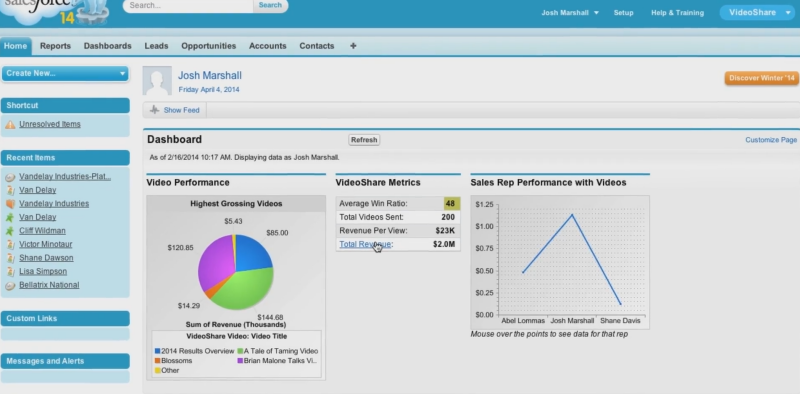800x394 pixels.
Task: Focus the Search input field
Action: (x=188, y=5)
